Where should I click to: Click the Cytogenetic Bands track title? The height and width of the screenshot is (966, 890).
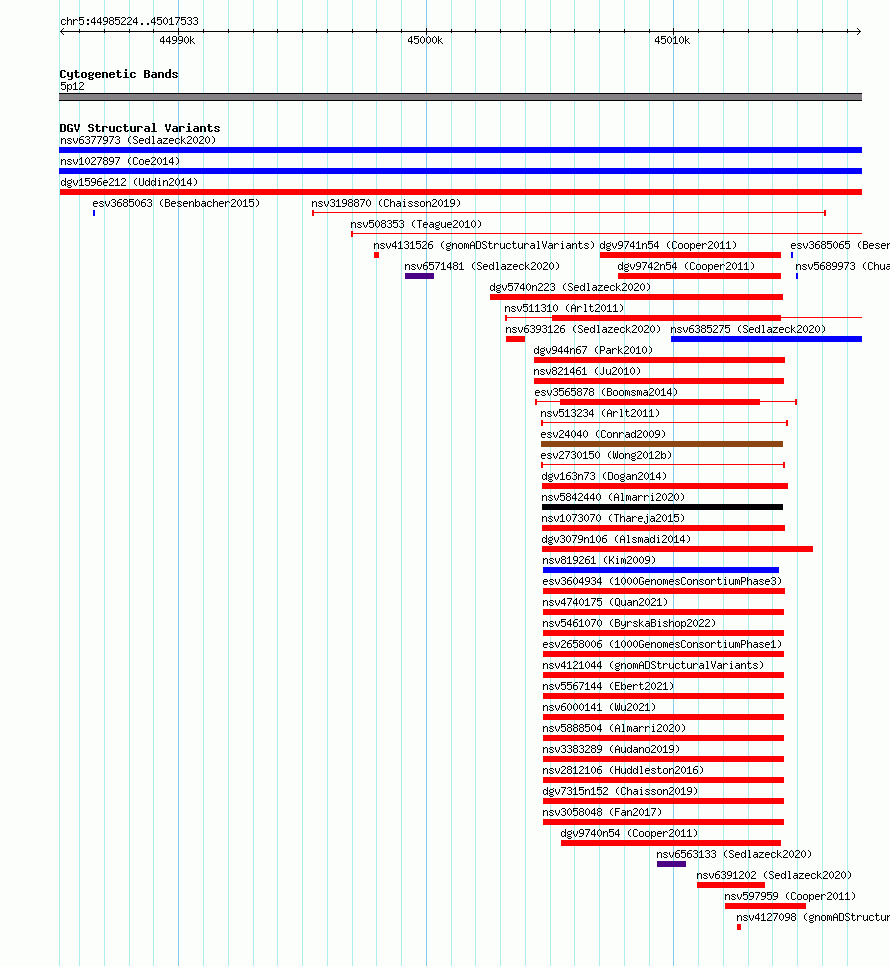[x=119, y=74]
